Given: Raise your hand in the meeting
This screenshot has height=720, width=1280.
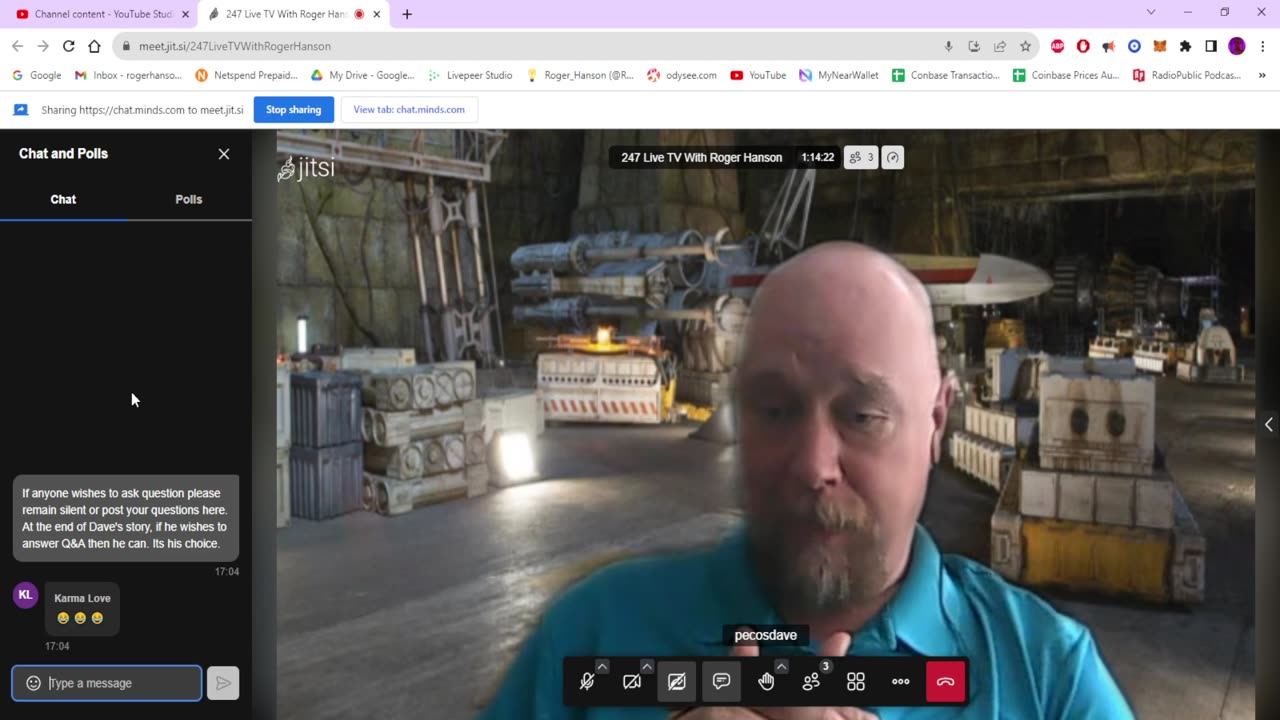Looking at the screenshot, I should 766,682.
